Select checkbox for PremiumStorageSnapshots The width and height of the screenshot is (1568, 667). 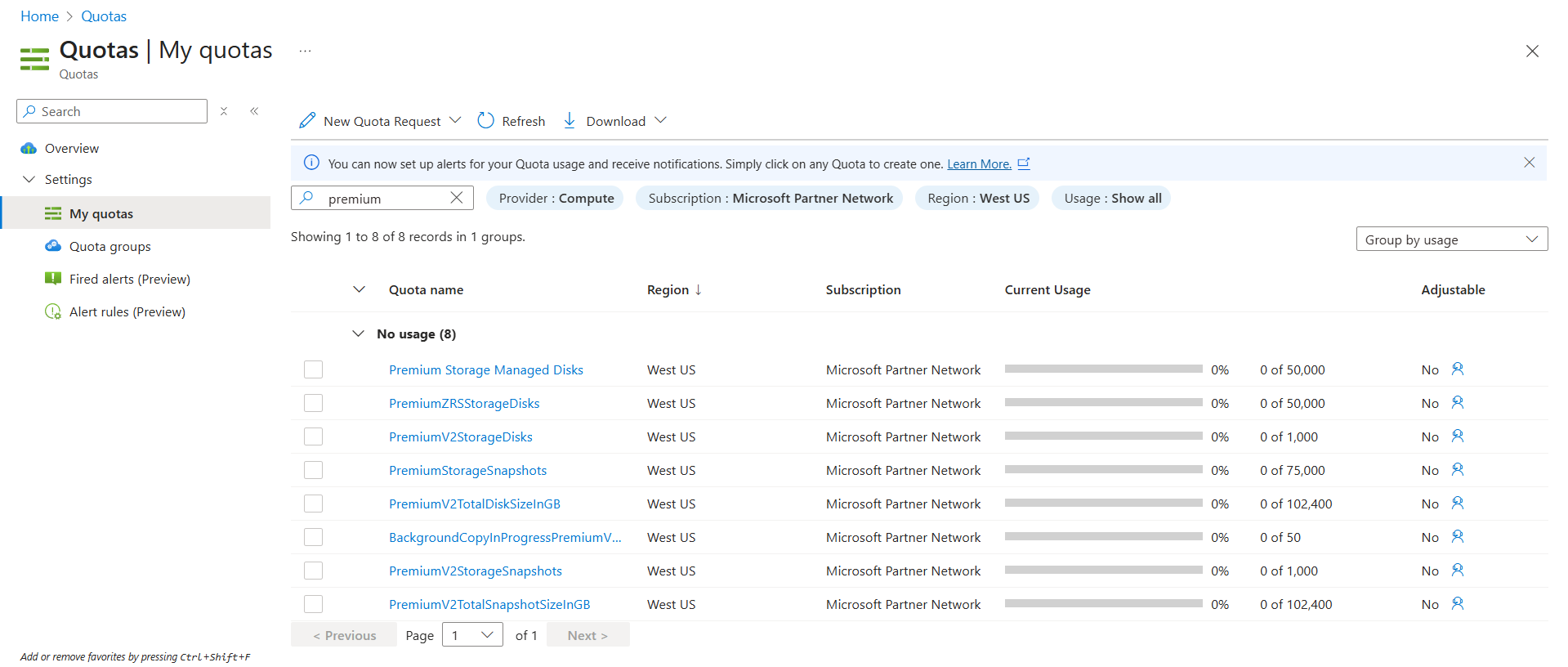[313, 470]
